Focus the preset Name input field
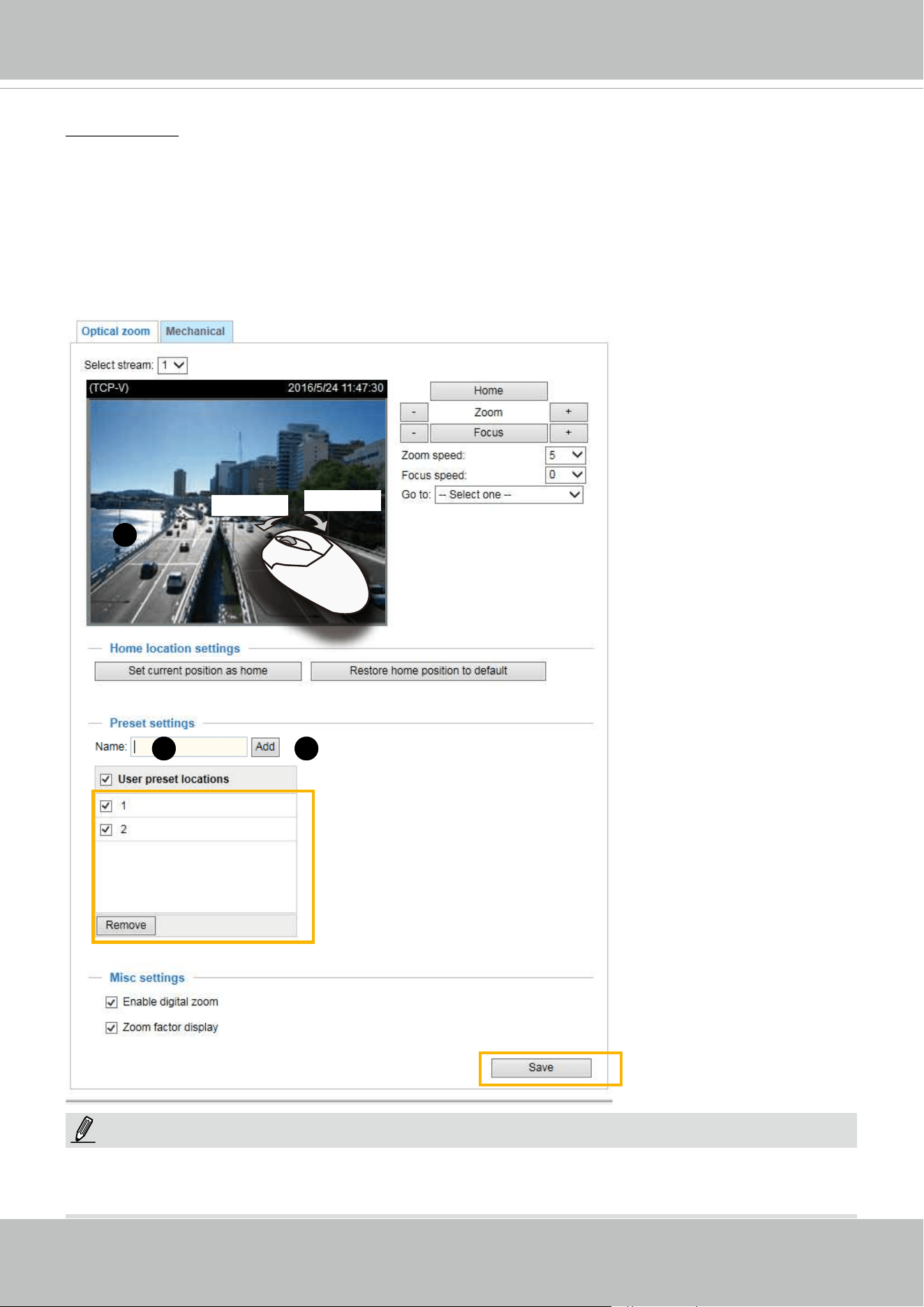 [x=189, y=747]
